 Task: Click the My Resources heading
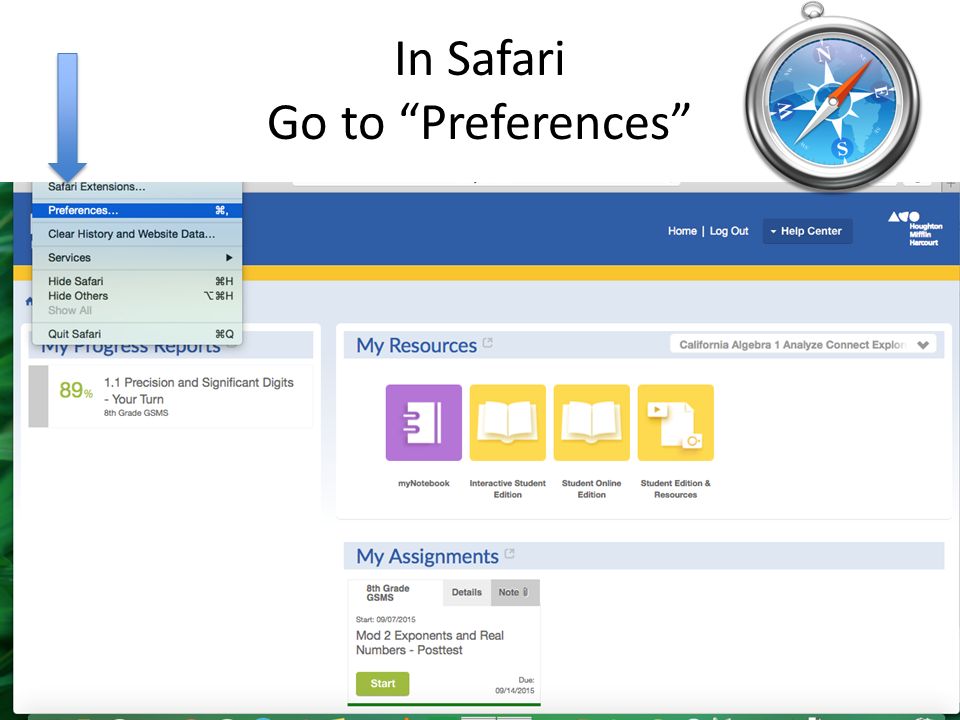(x=416, y=345)
